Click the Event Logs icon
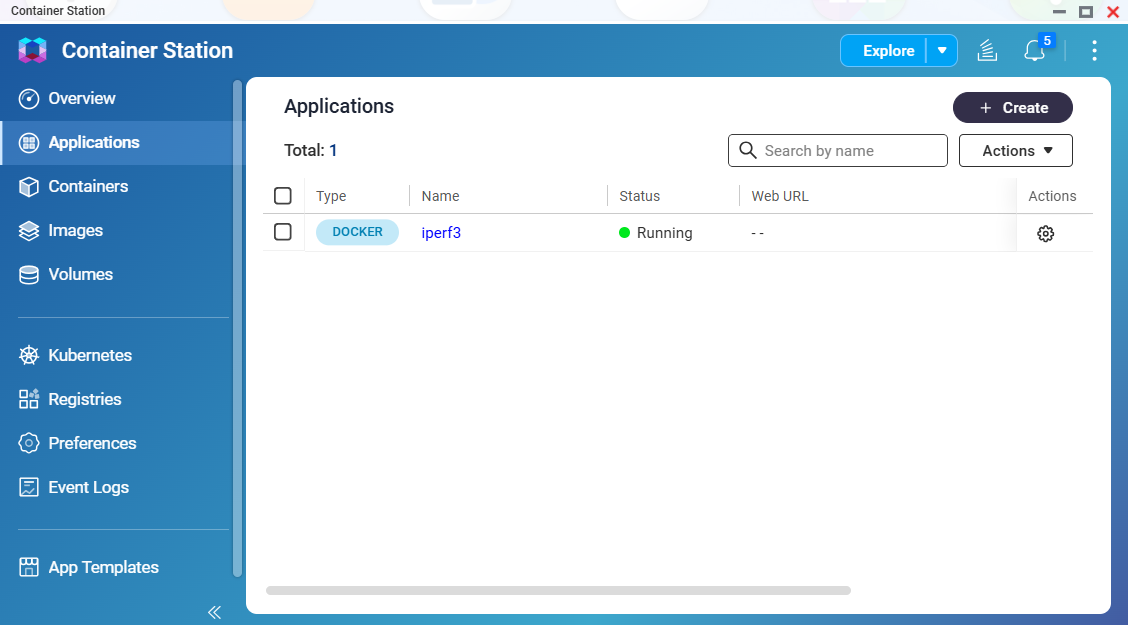 pyautogui.click(x=29, y=487)
